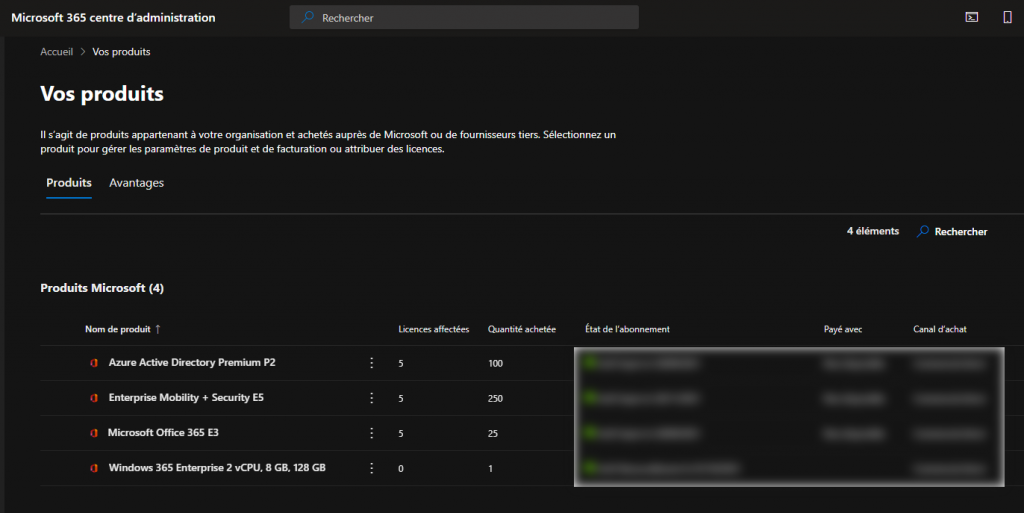This screenshot has height=513, width=1024.
Task: Click licences value 0 in Windows 365 row
Action: click(401, 469)
